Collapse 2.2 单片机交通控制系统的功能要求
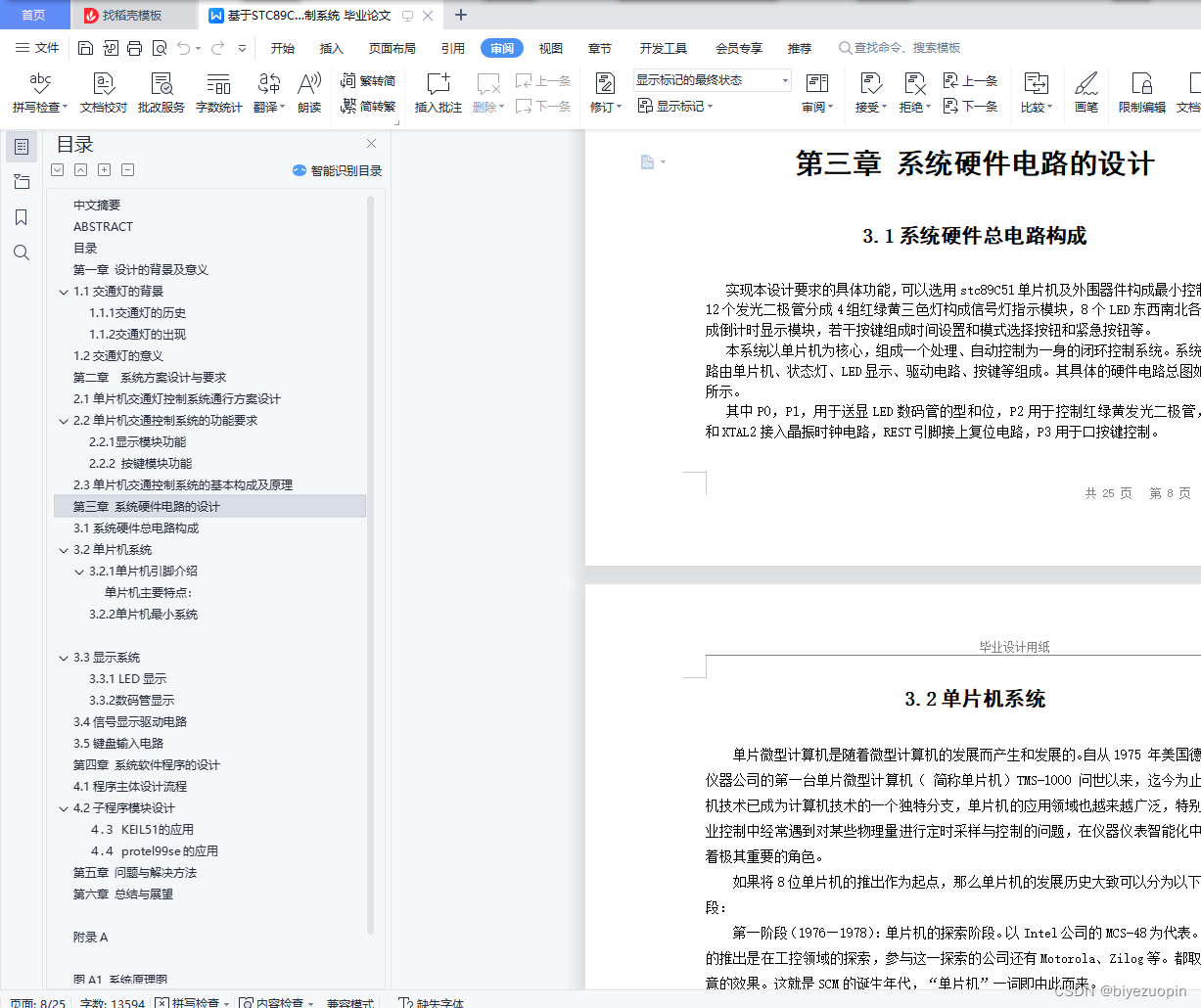This screenshot has height=1008, width=1201. [64, 421]
